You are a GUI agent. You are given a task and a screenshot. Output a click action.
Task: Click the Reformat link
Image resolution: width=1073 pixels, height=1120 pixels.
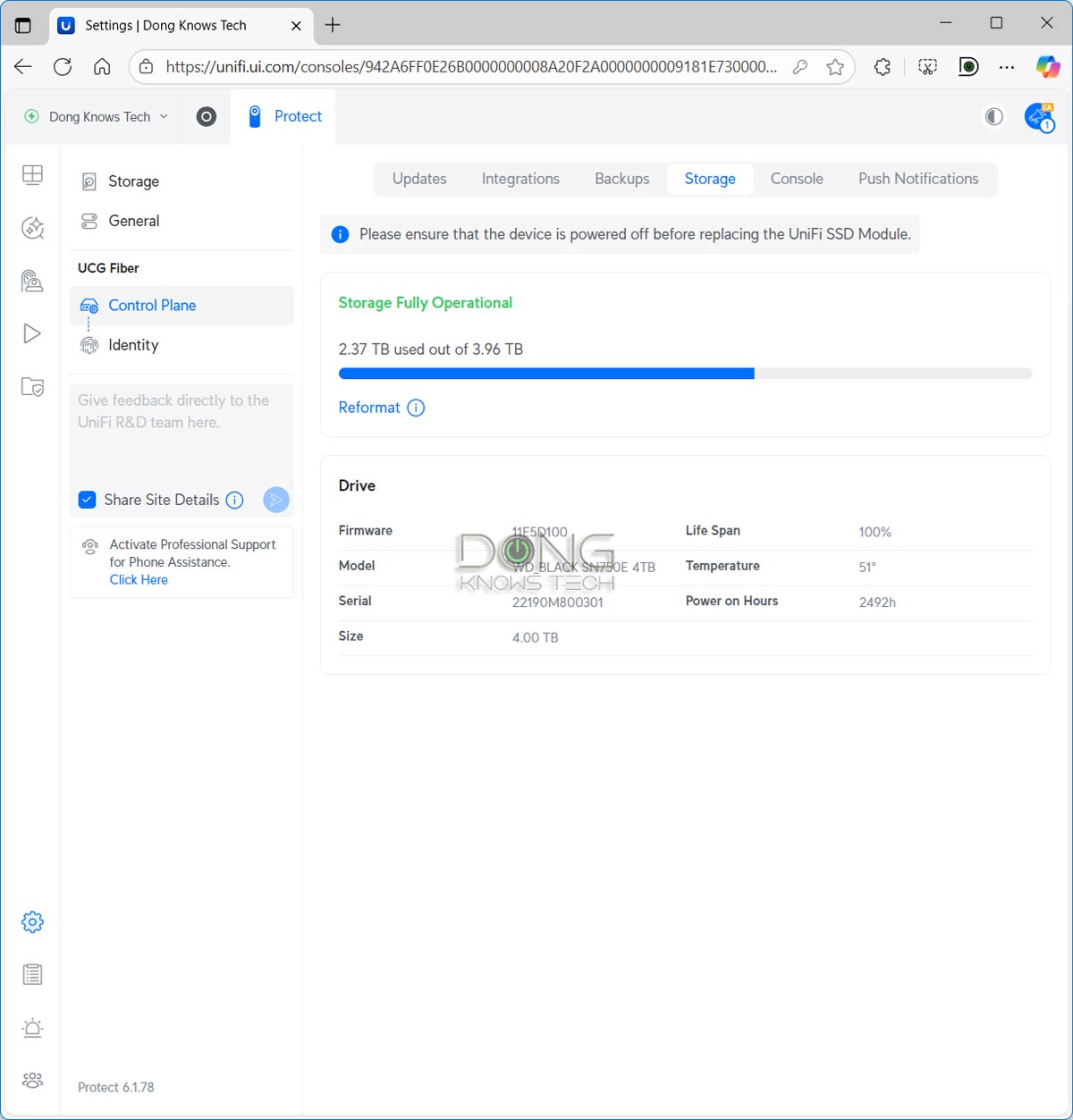click(x=368, y=408)
